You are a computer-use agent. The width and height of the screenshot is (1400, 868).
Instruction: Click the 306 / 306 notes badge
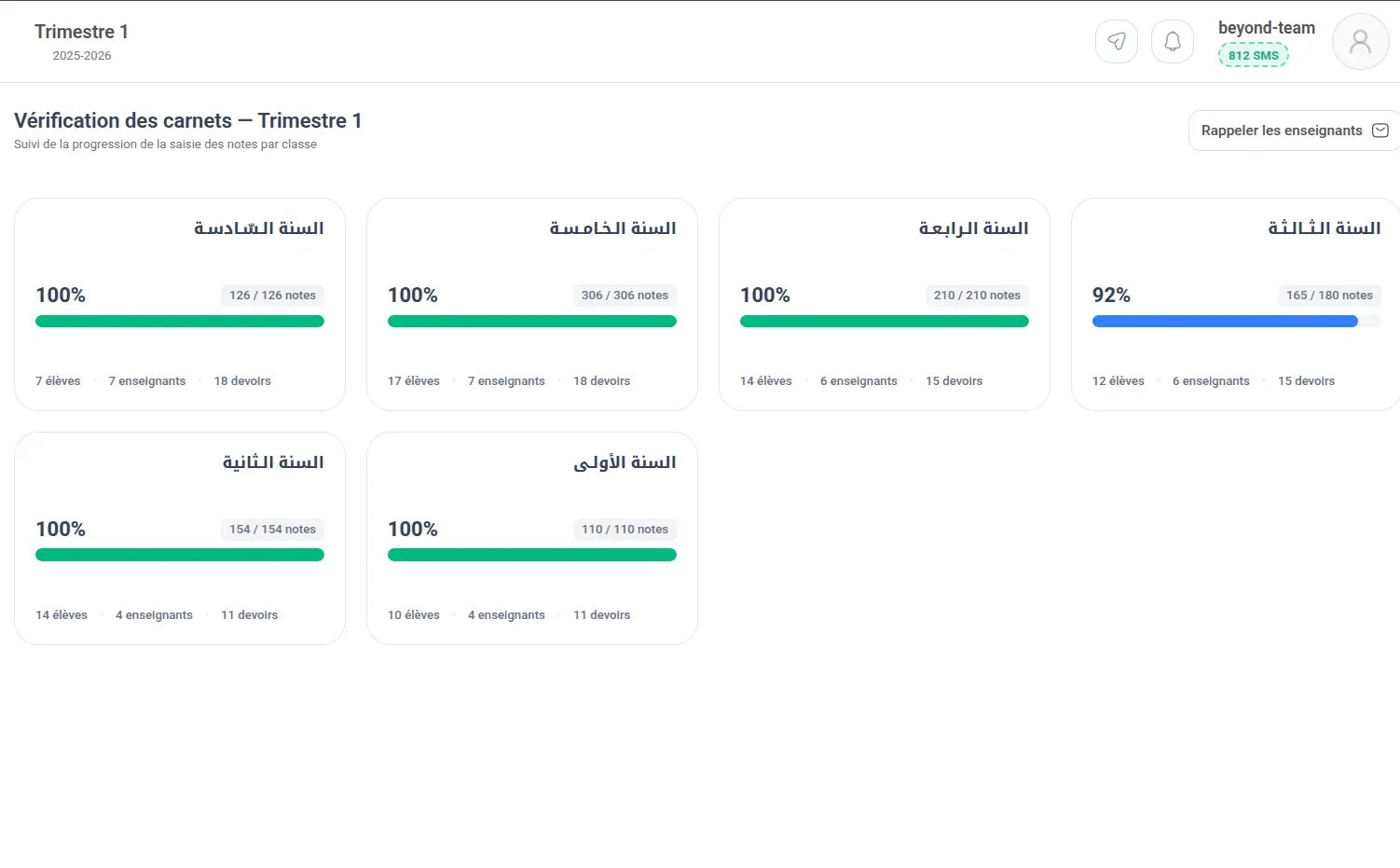[625, 296]
